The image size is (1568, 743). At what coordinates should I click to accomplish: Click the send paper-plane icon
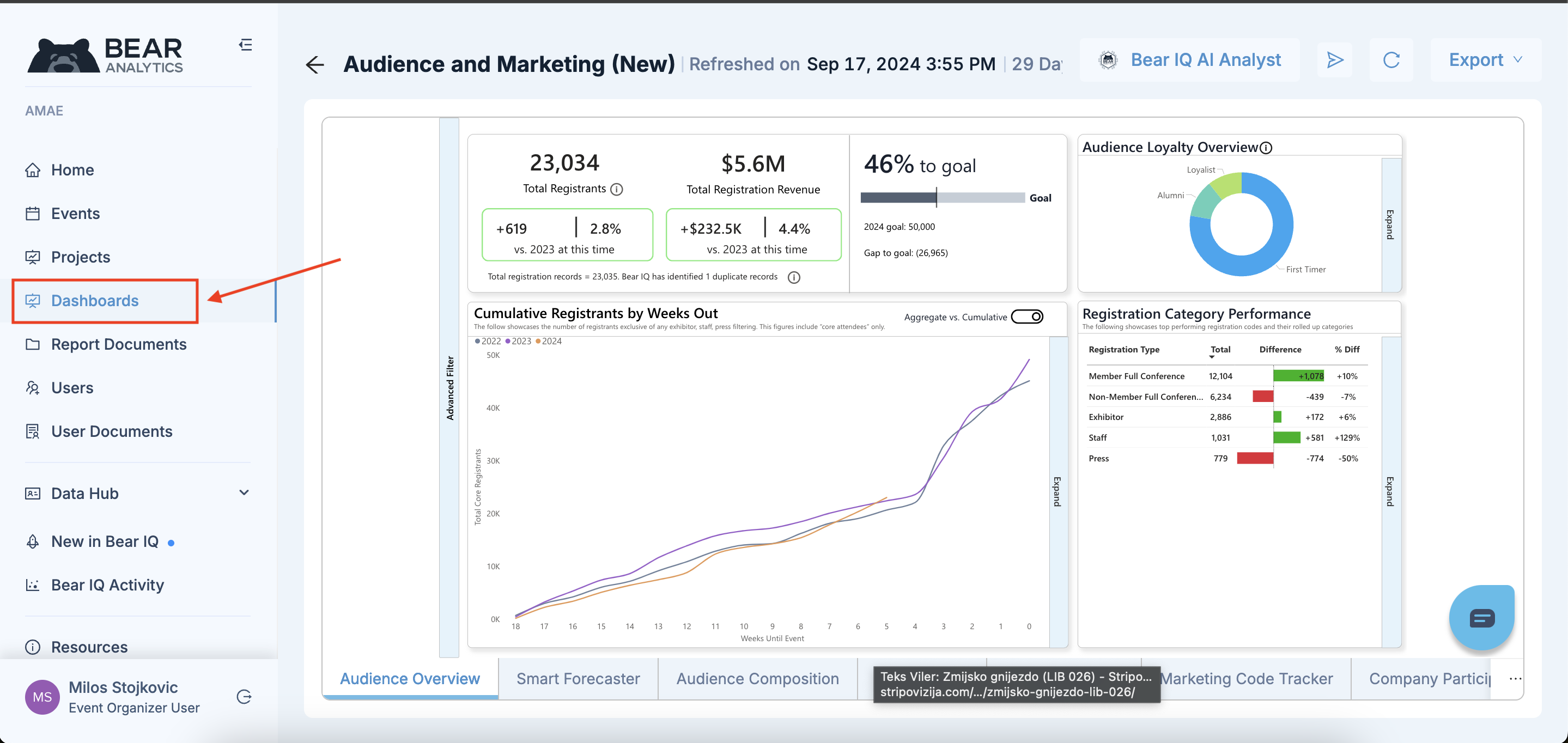[1334, 59]
